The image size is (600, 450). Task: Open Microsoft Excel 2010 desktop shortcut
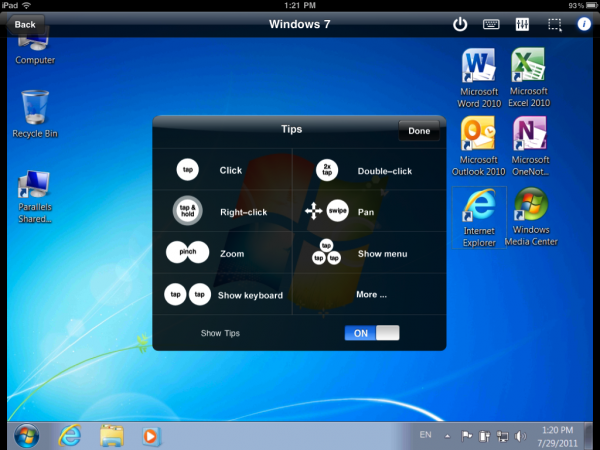tap(529, 78)
